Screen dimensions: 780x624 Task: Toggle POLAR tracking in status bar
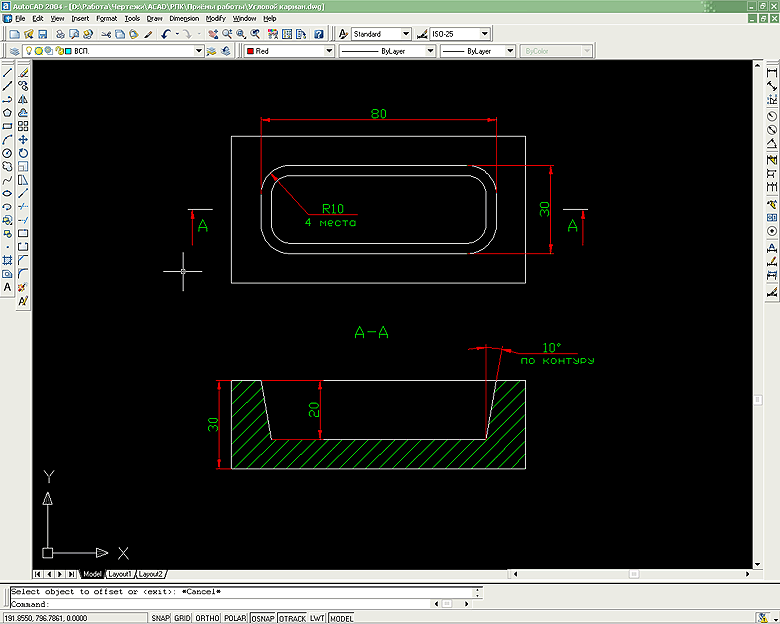point(235,618)
